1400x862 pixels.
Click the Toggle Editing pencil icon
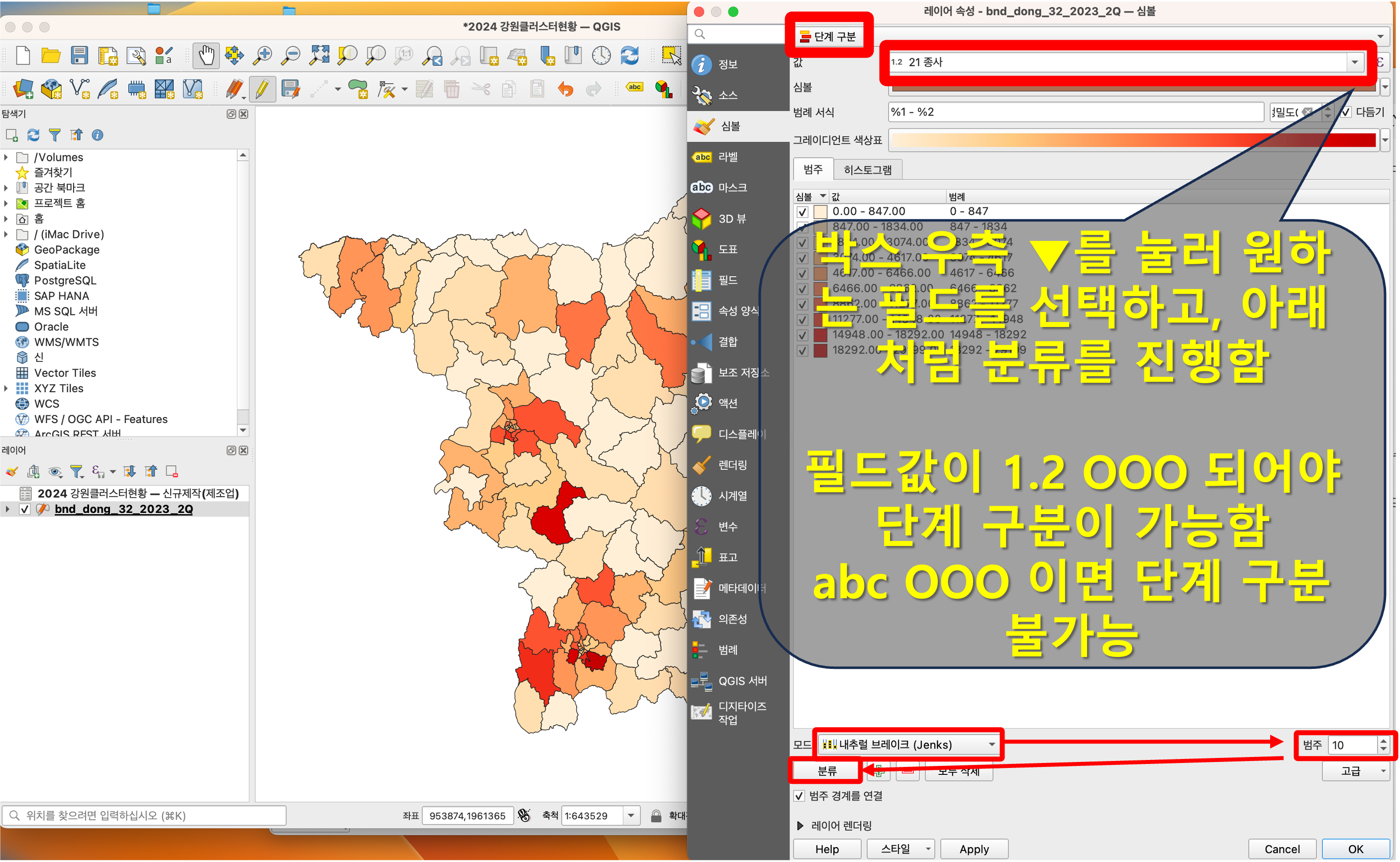[x=262, y=89]
